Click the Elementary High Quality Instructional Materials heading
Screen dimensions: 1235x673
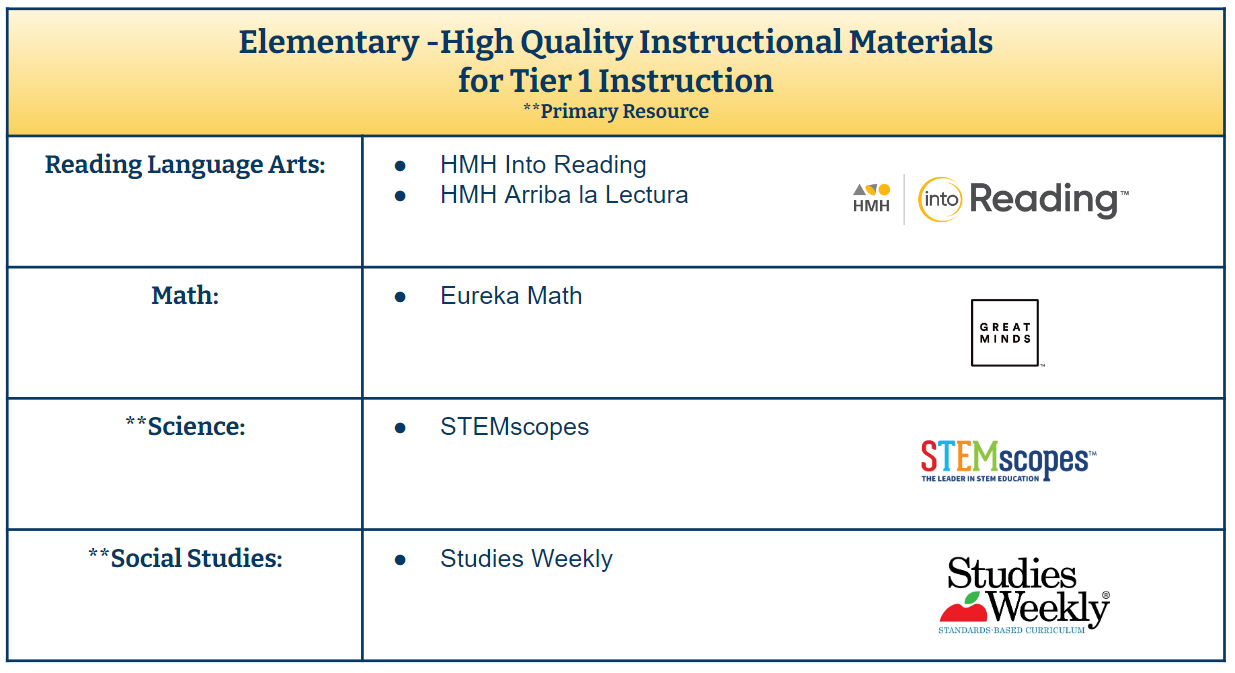coord(616,61)
